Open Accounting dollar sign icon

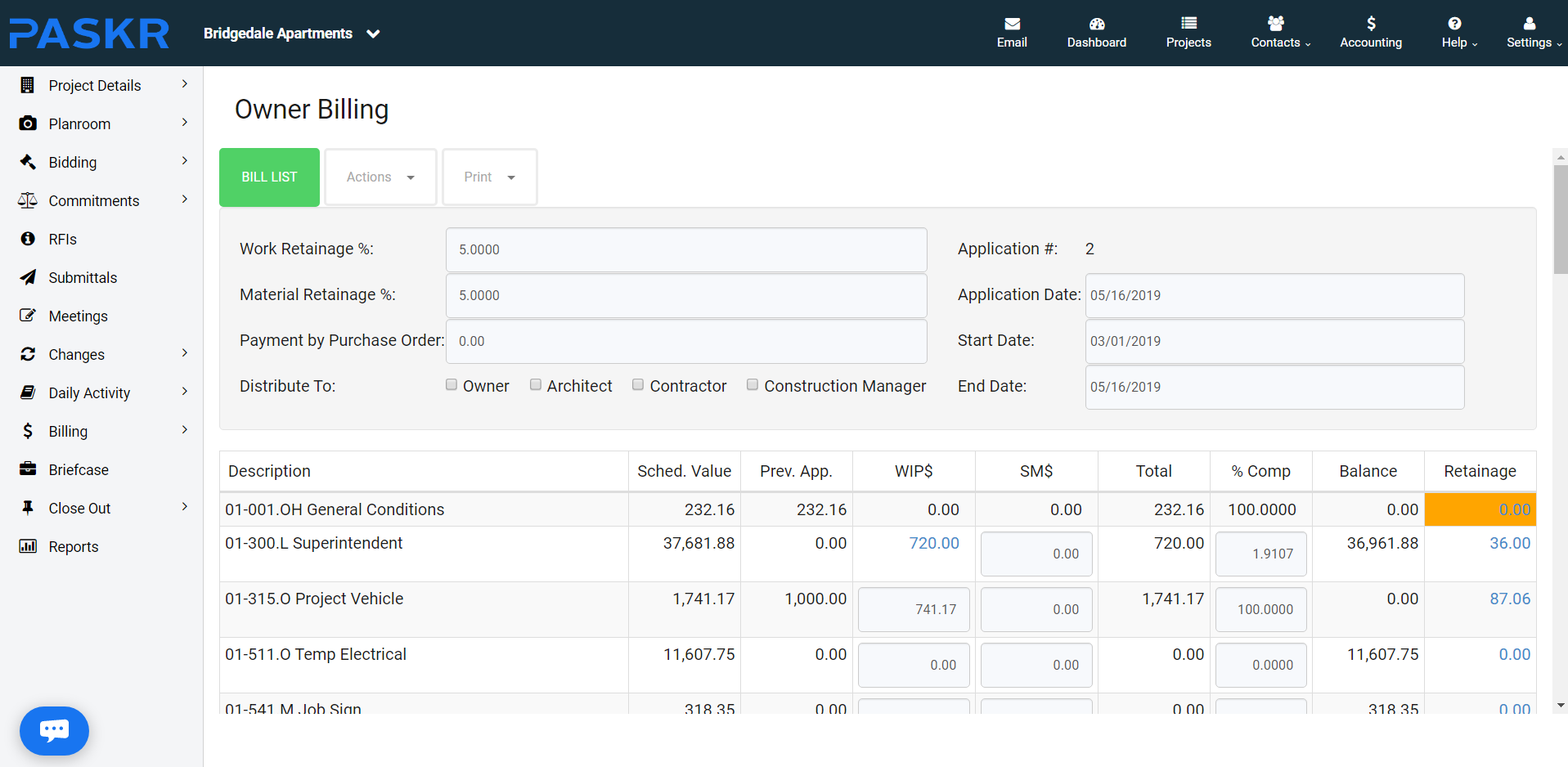point(1371,24)
